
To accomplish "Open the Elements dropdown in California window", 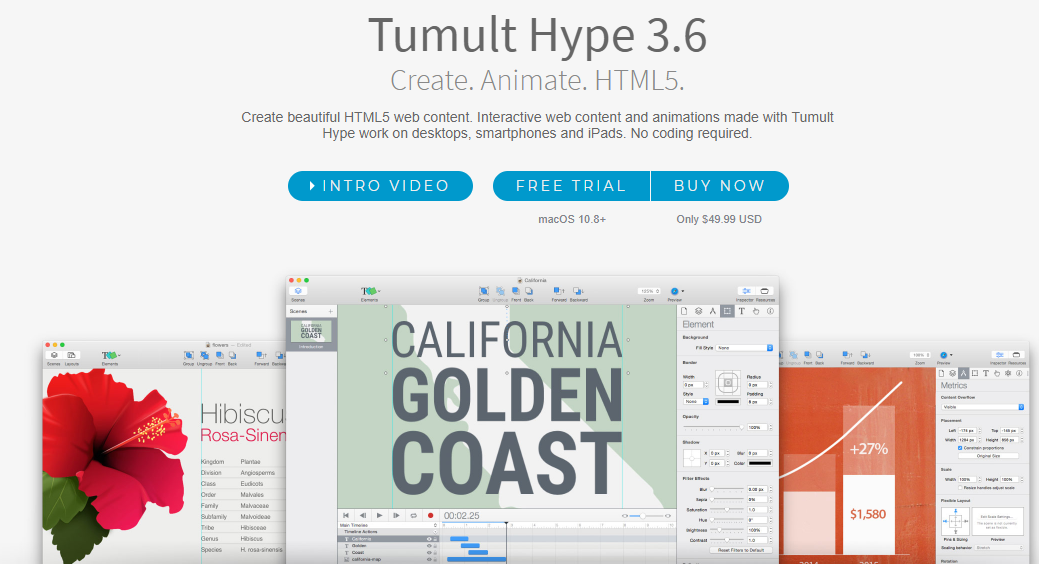I will pyautogui.click(x=370, y=291).
